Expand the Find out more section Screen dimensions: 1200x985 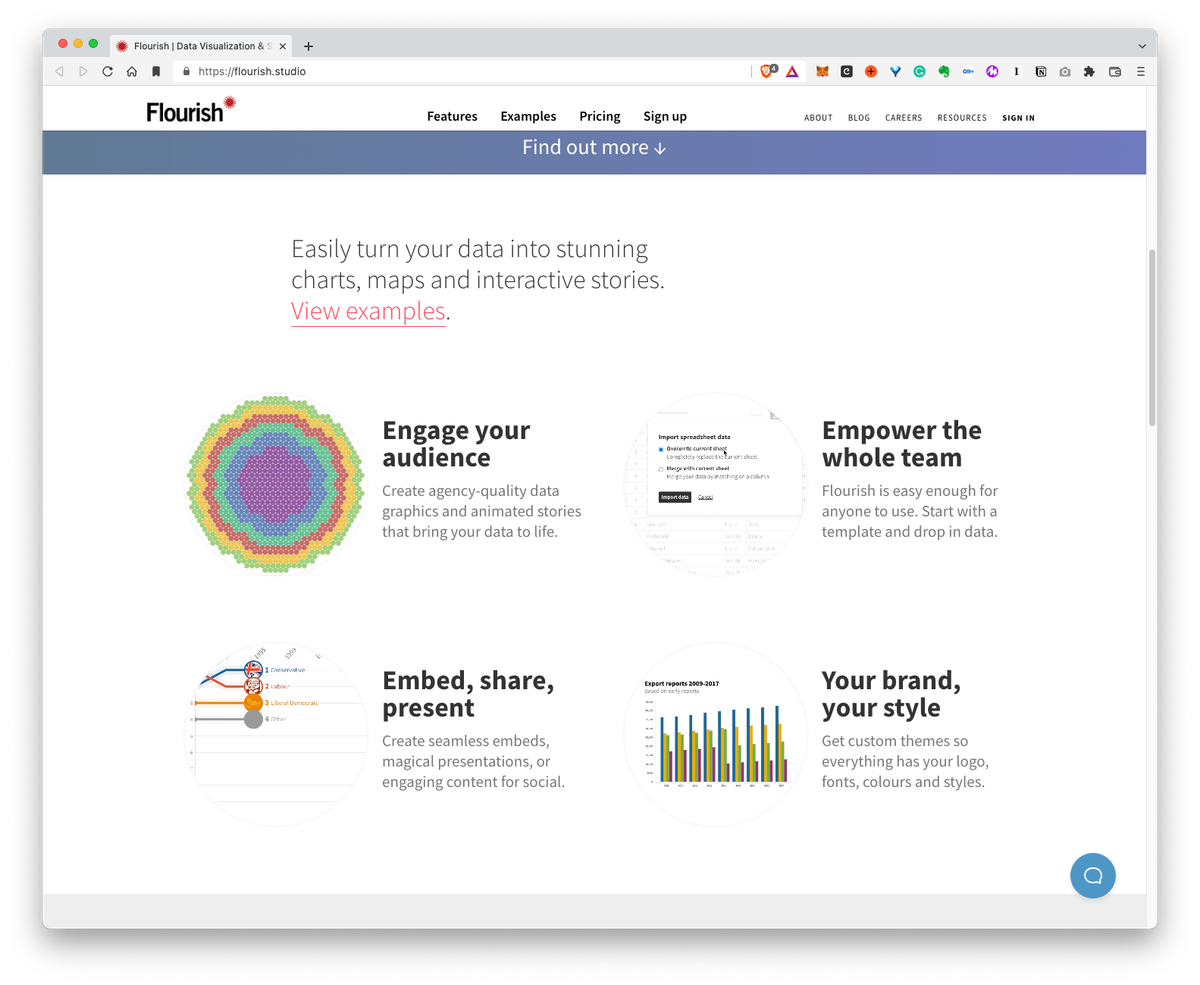(593, 147)
